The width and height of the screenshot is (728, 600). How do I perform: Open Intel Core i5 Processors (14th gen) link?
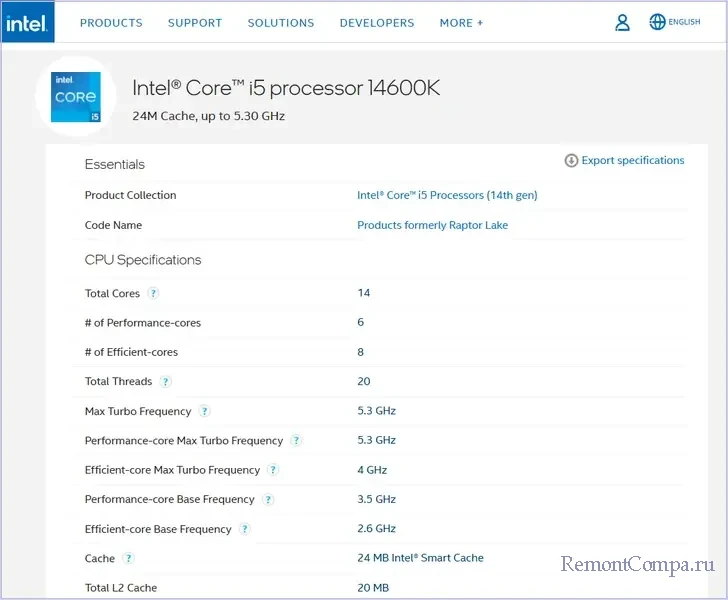447,195
